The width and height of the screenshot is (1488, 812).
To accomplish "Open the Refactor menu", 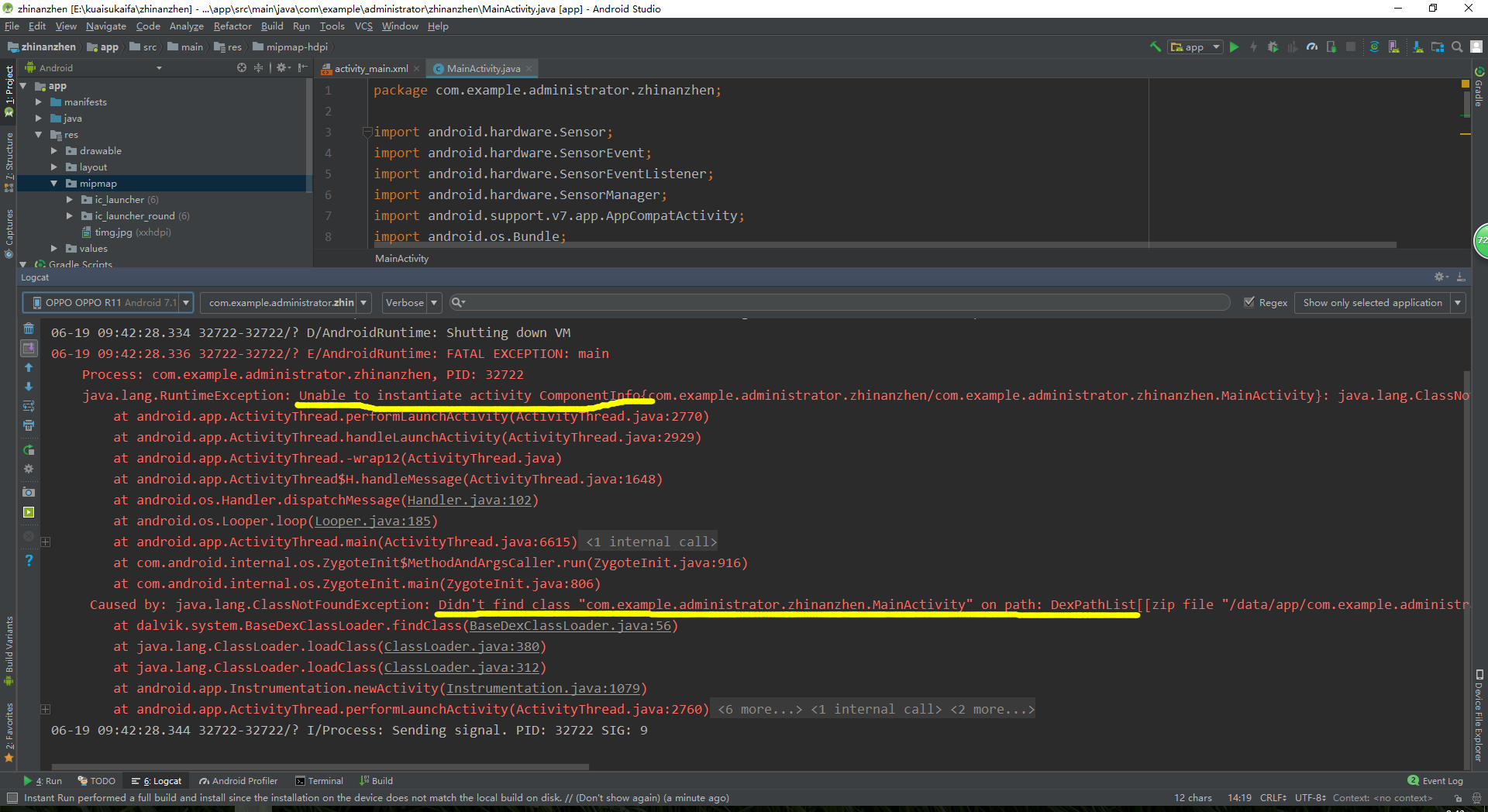I will (x=232, y=26).
